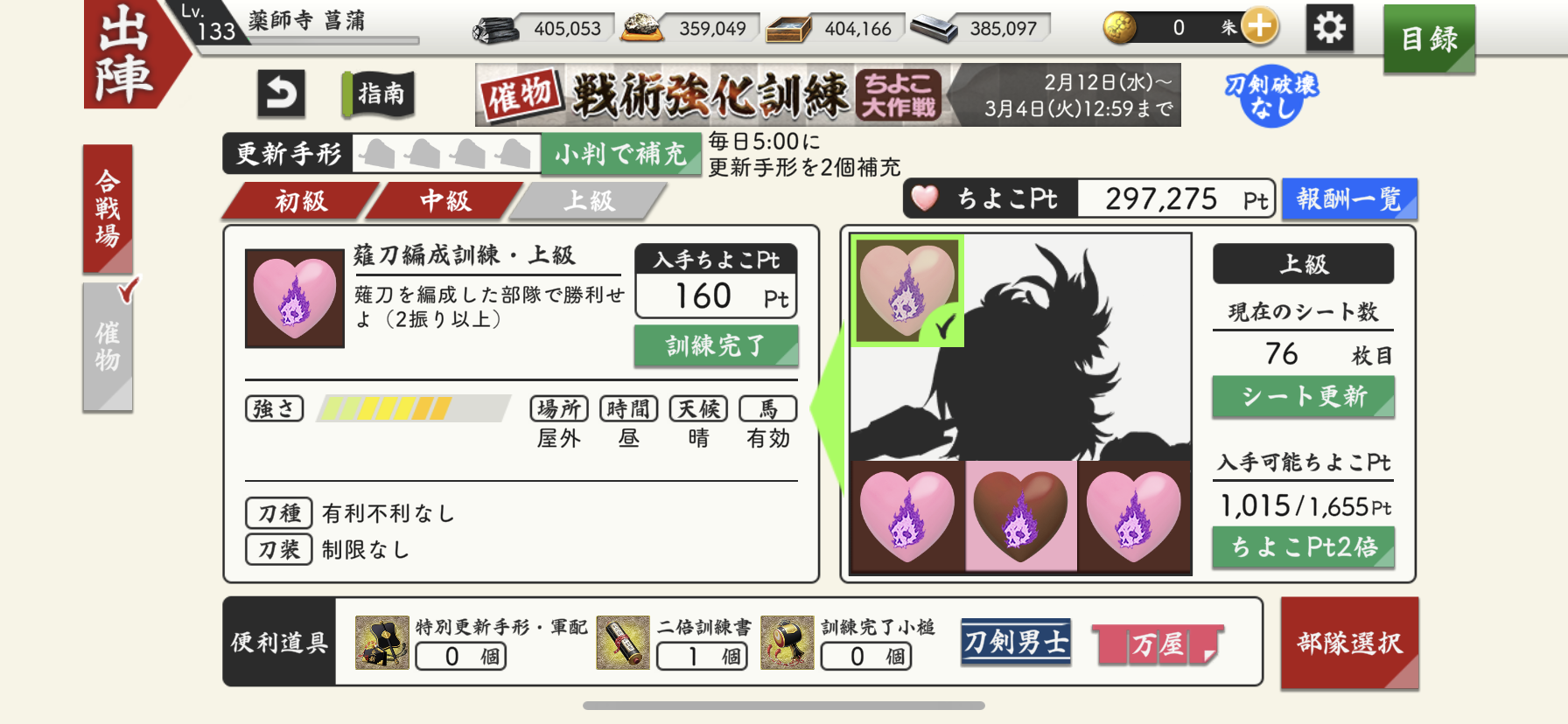
Task: Click the 訓練完了 button
Action: click(x=716, y=346)
